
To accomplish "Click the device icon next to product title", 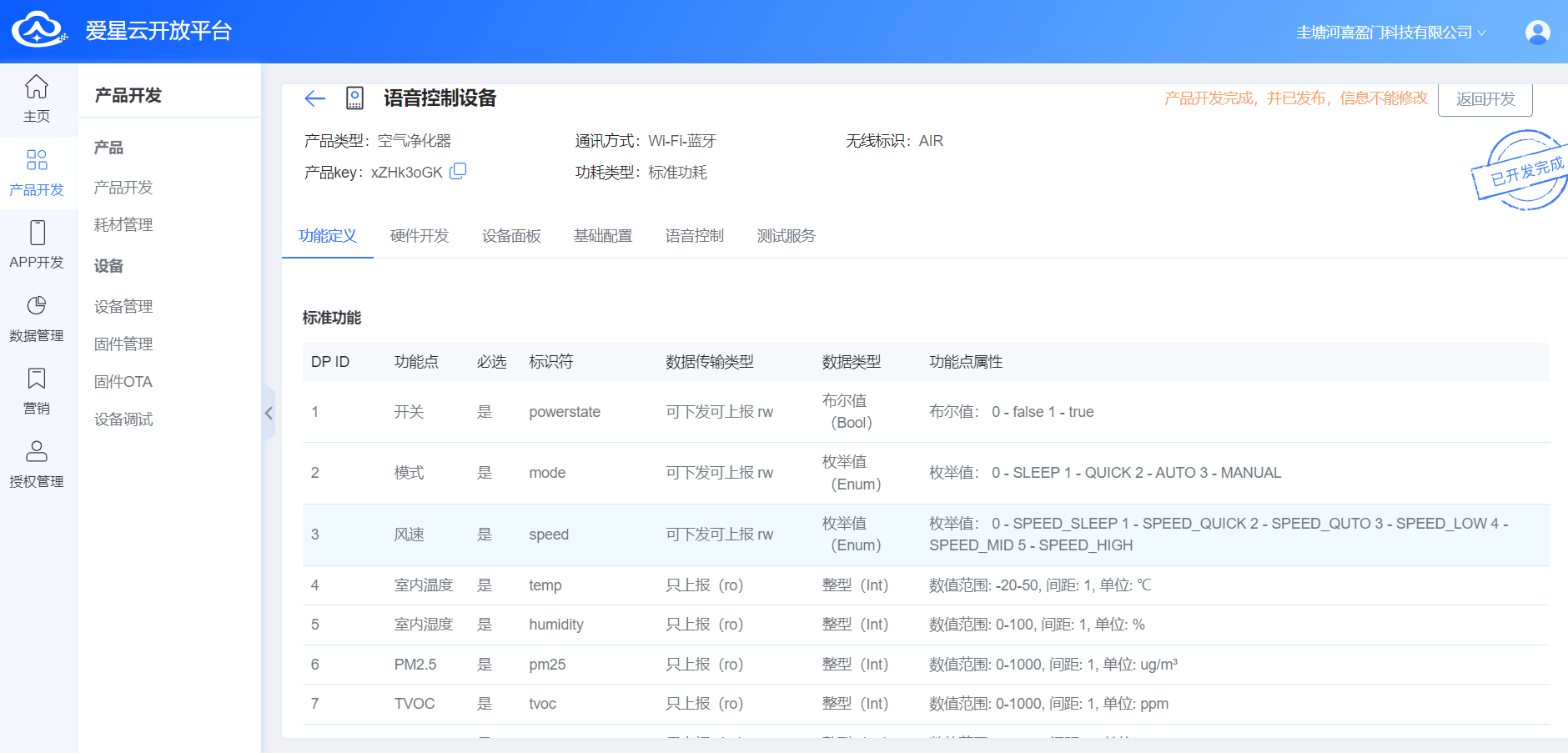I will (x=354, y=98).
